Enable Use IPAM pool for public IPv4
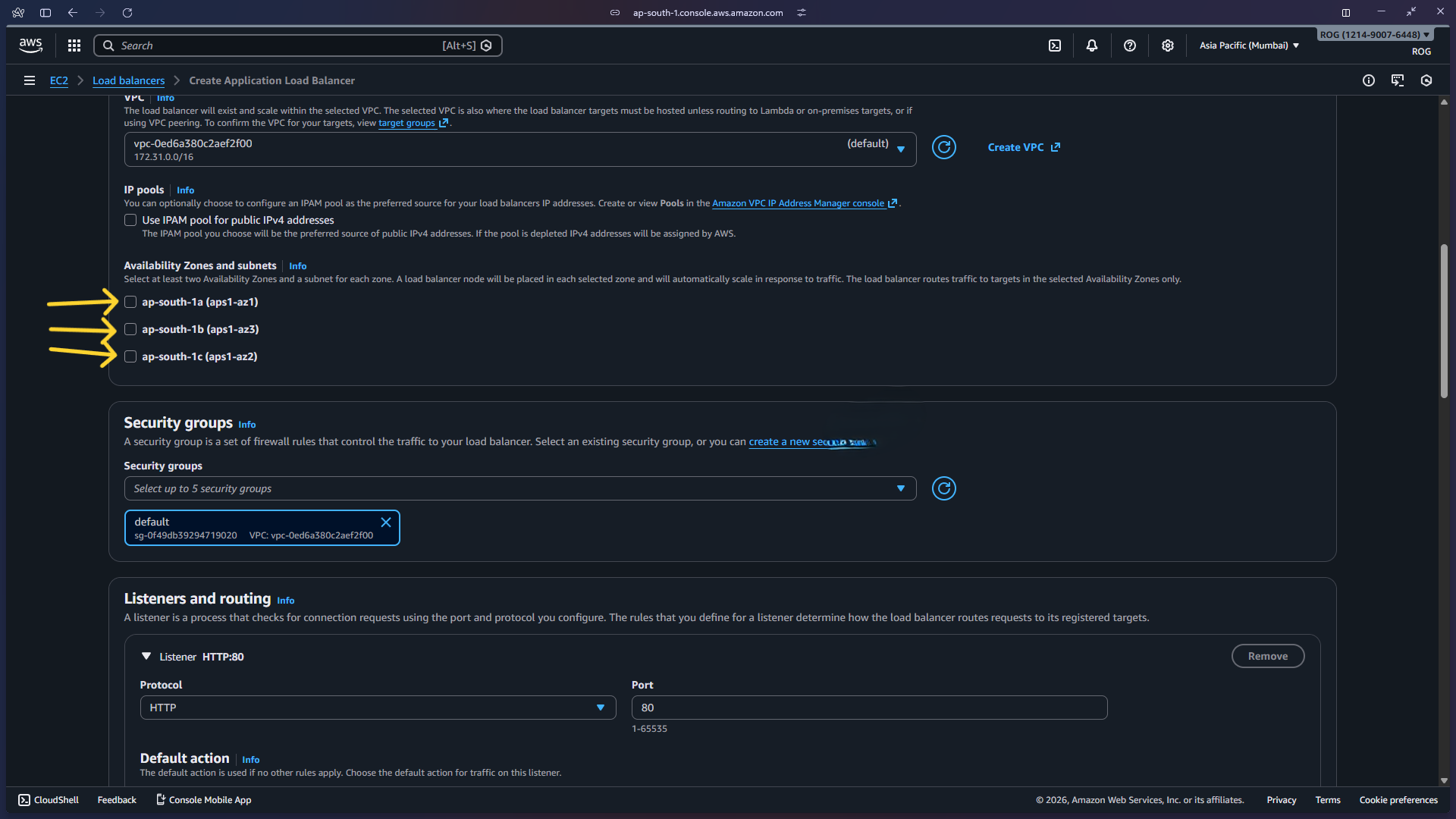This screenshot has width=1456, height=819. [x=130, y=220]
